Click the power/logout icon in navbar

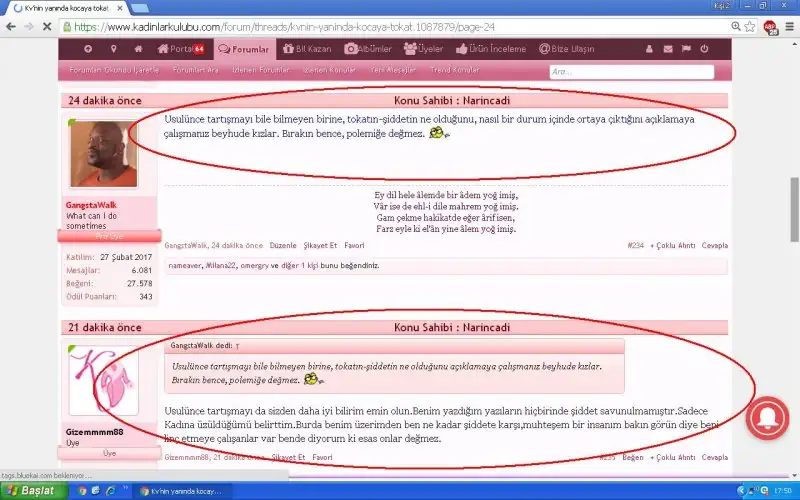704,48
